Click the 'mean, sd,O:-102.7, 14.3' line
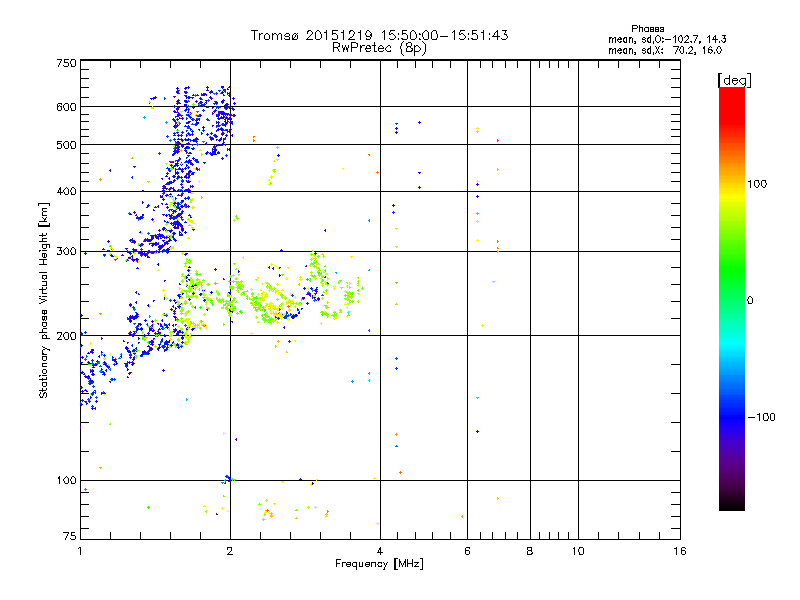The image size is (800, 600). (x=667, y=39)
